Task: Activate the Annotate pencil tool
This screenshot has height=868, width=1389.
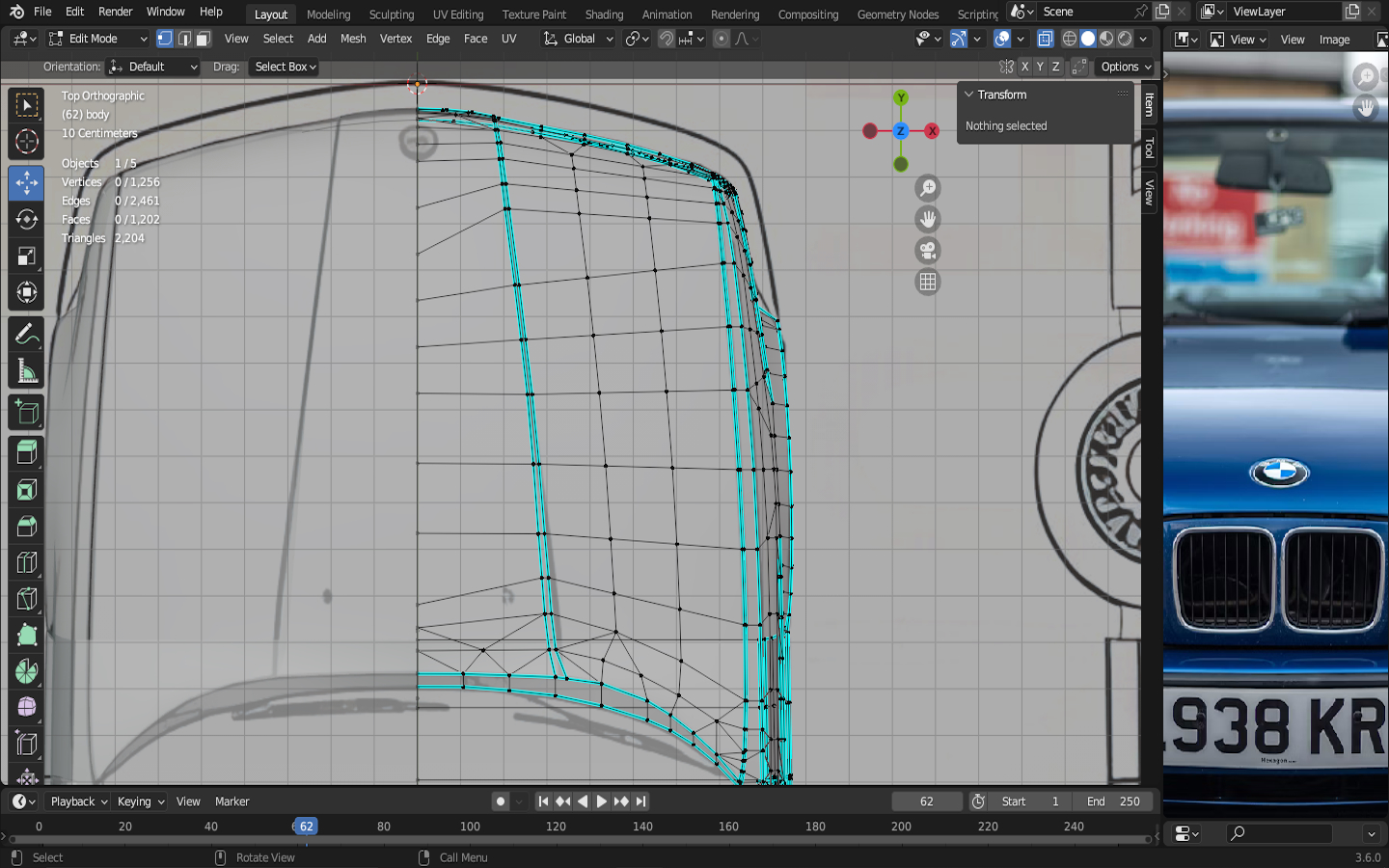Action: click(x=27, y=334)
